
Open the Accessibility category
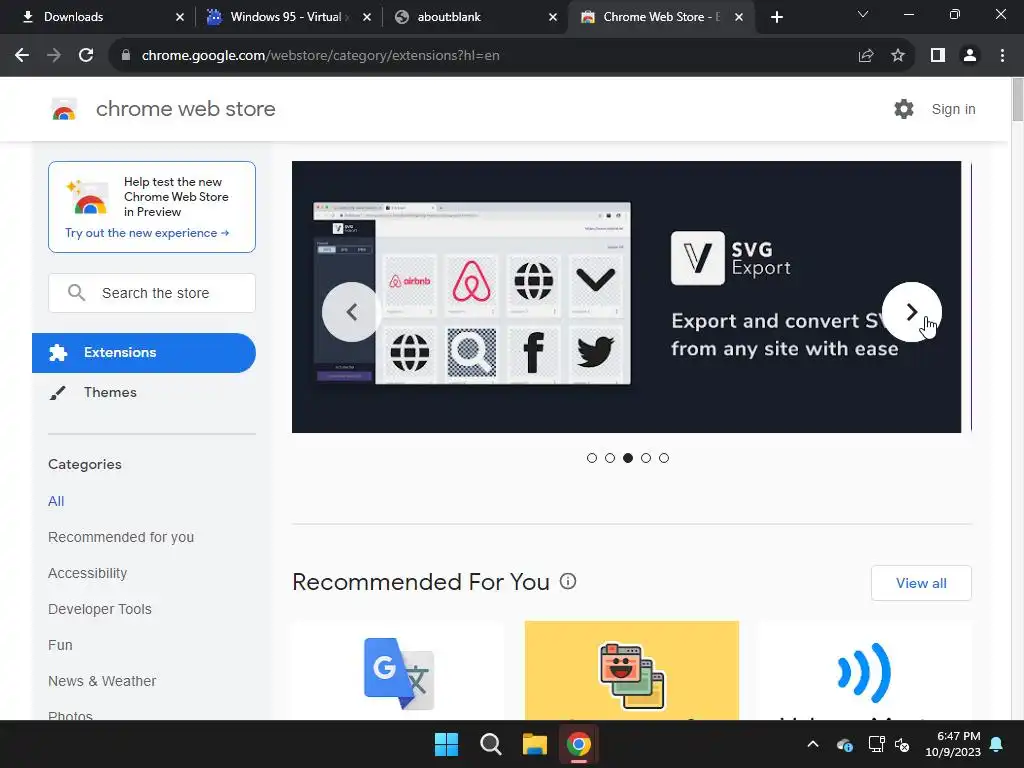pos(88,573)
